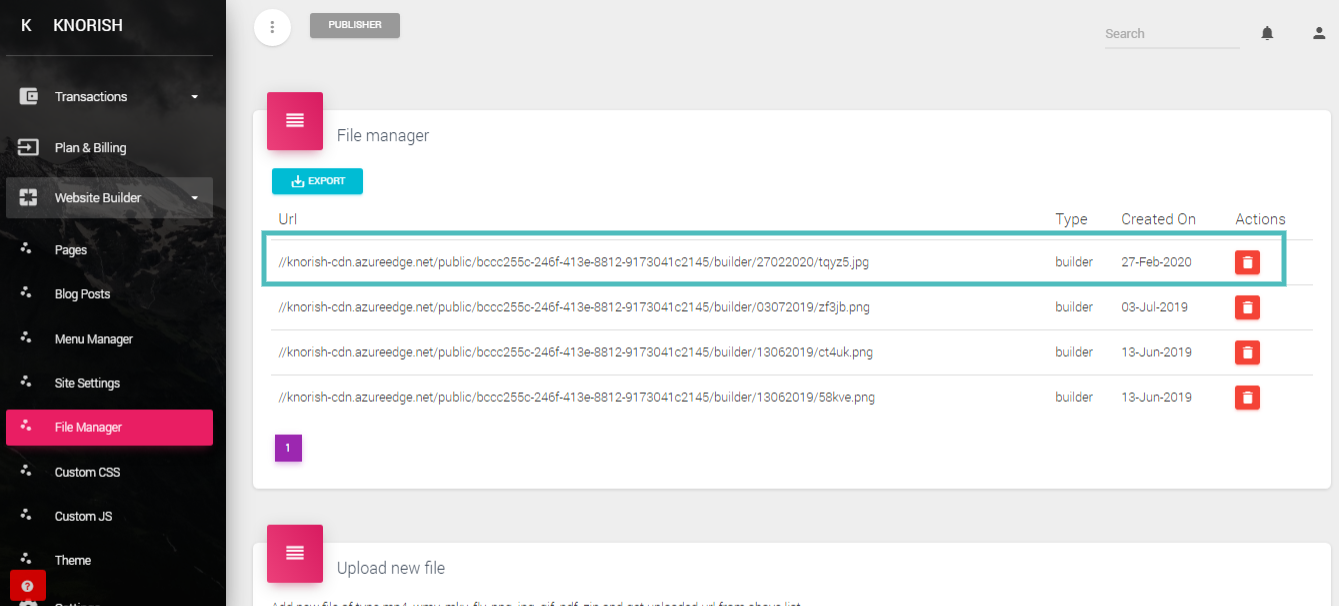Image resolution: width=1339 pixels, height=606 pixels.
Task: Delete the tqyz5.jpg file
Action: 1247,262
